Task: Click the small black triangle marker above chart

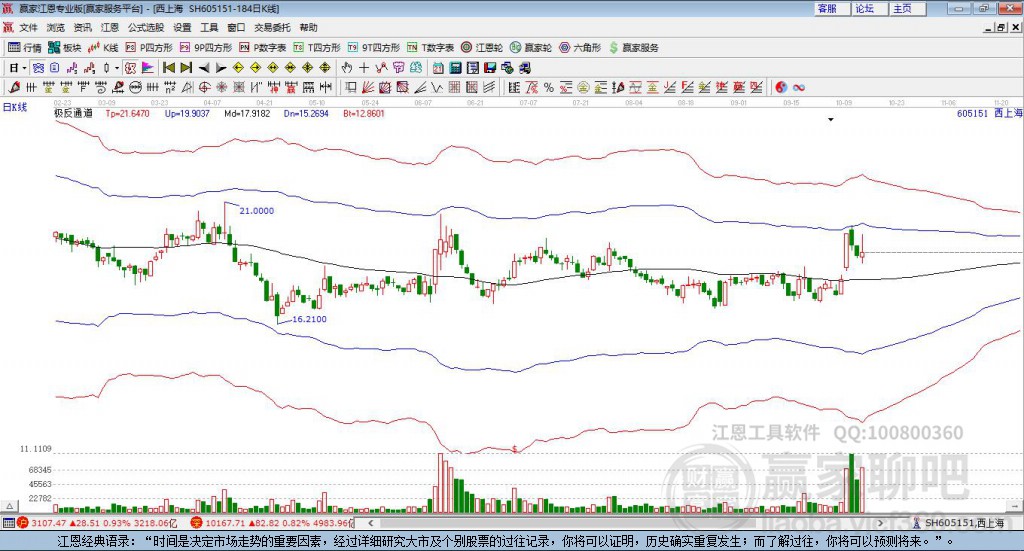Action: pyautogui.click(x=831, y=119)
